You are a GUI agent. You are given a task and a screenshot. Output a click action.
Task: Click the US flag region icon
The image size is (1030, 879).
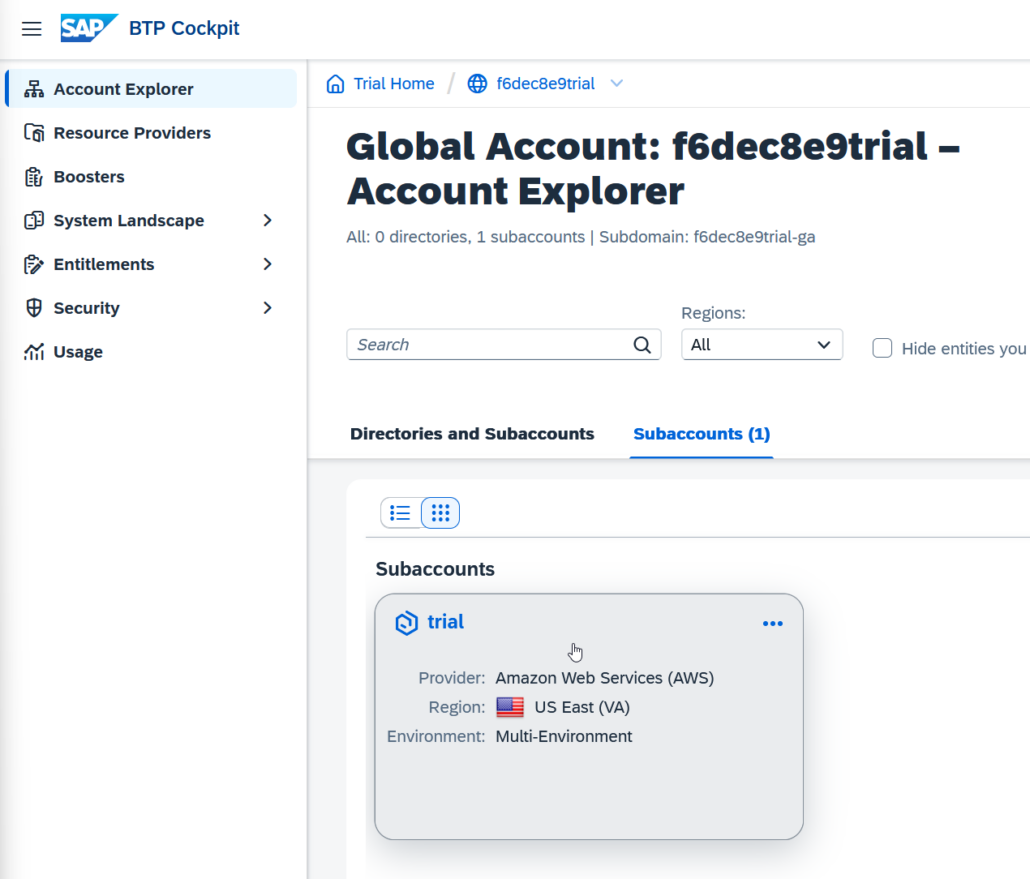click(510, 708)
